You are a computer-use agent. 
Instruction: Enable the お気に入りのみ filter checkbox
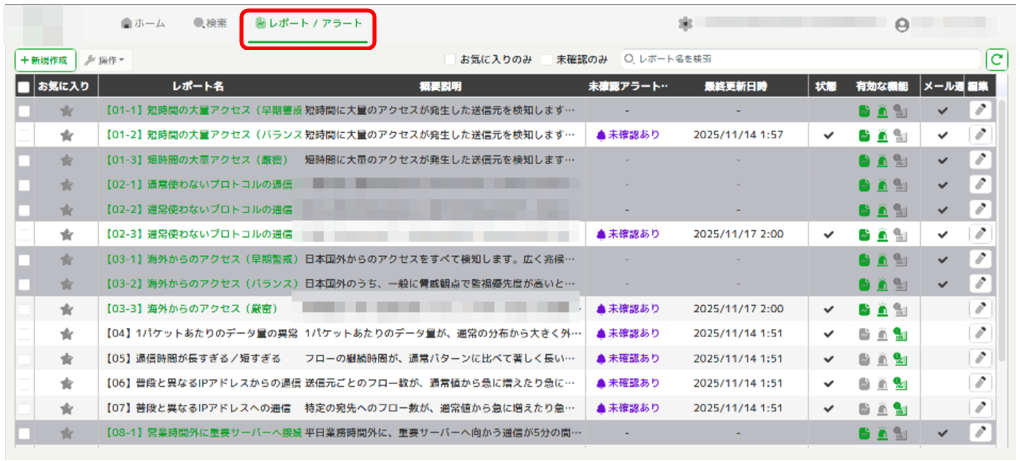pos(450,60)
